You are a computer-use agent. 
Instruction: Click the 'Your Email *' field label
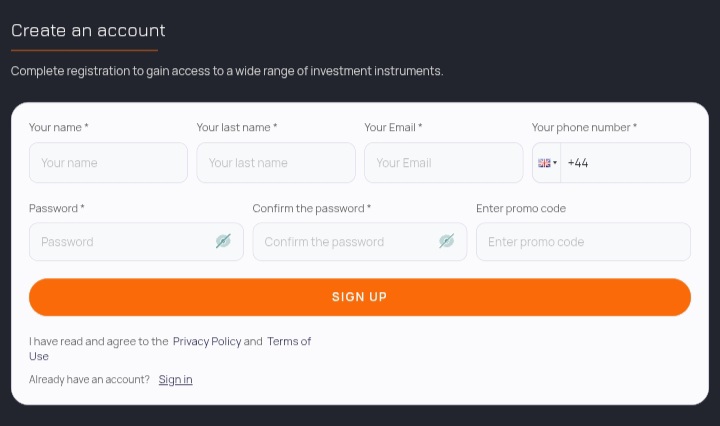point(393,127)
